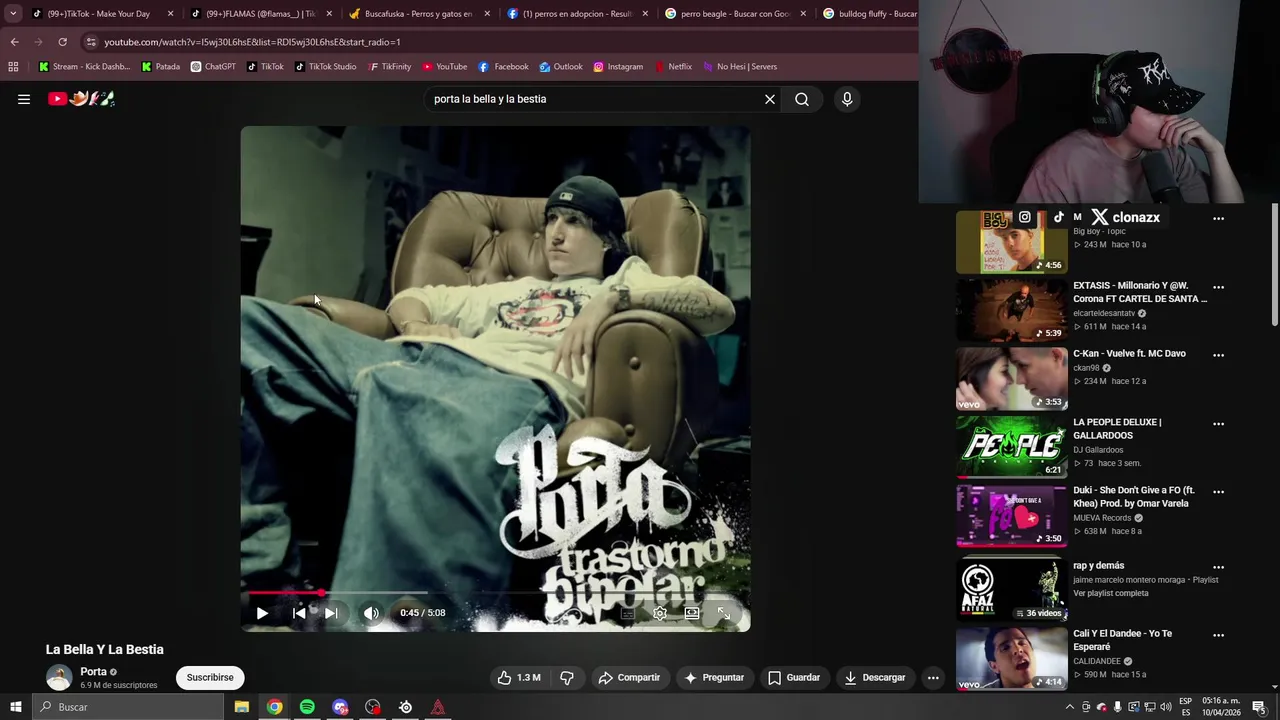Viewport: 1280px width, 720px height.
Task: Open the Stream - Kick Dashboard bookmark
Action: (x=84, y=67)
